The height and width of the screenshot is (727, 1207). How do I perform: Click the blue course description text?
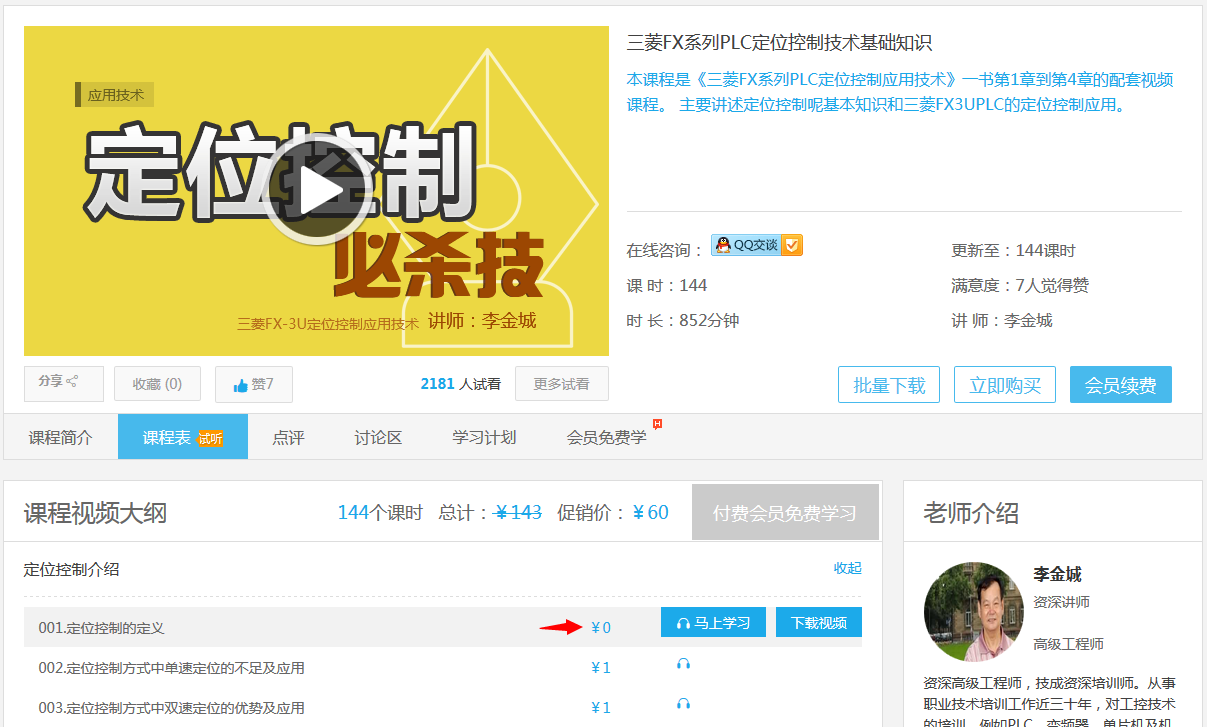900,92
